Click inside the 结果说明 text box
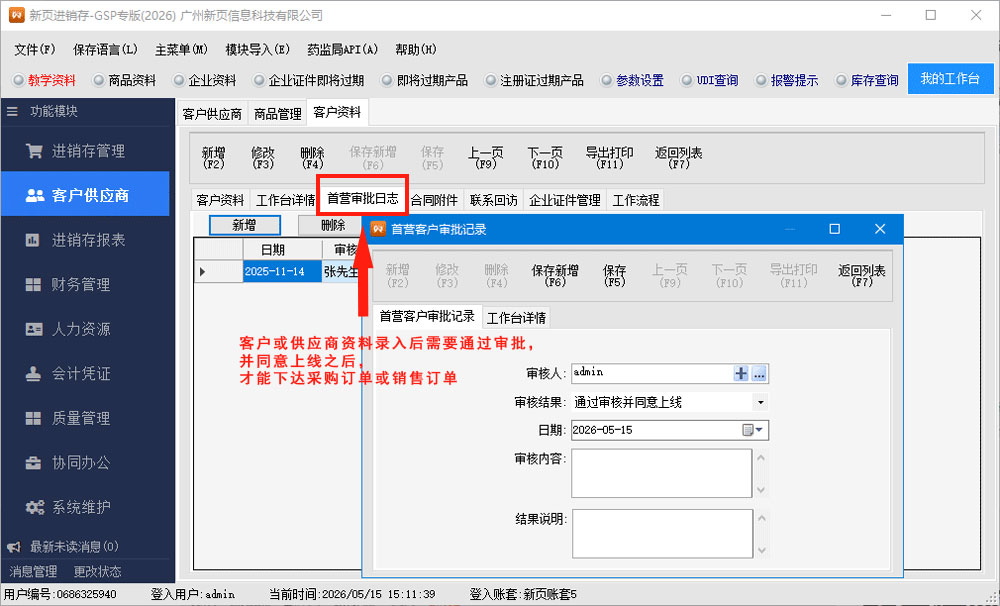The height and width of the screenshot is (606, 1000). [x=662, y=533]
